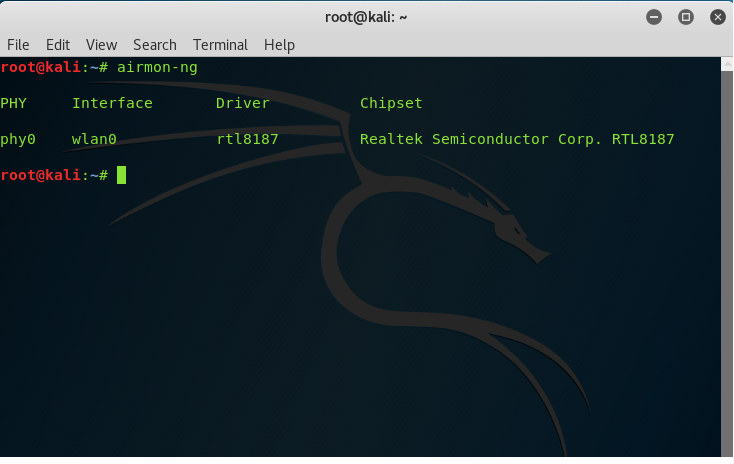Screen dimensions: 734x464
Task: Click the green terminal cursor block
Action: point(121,175)
